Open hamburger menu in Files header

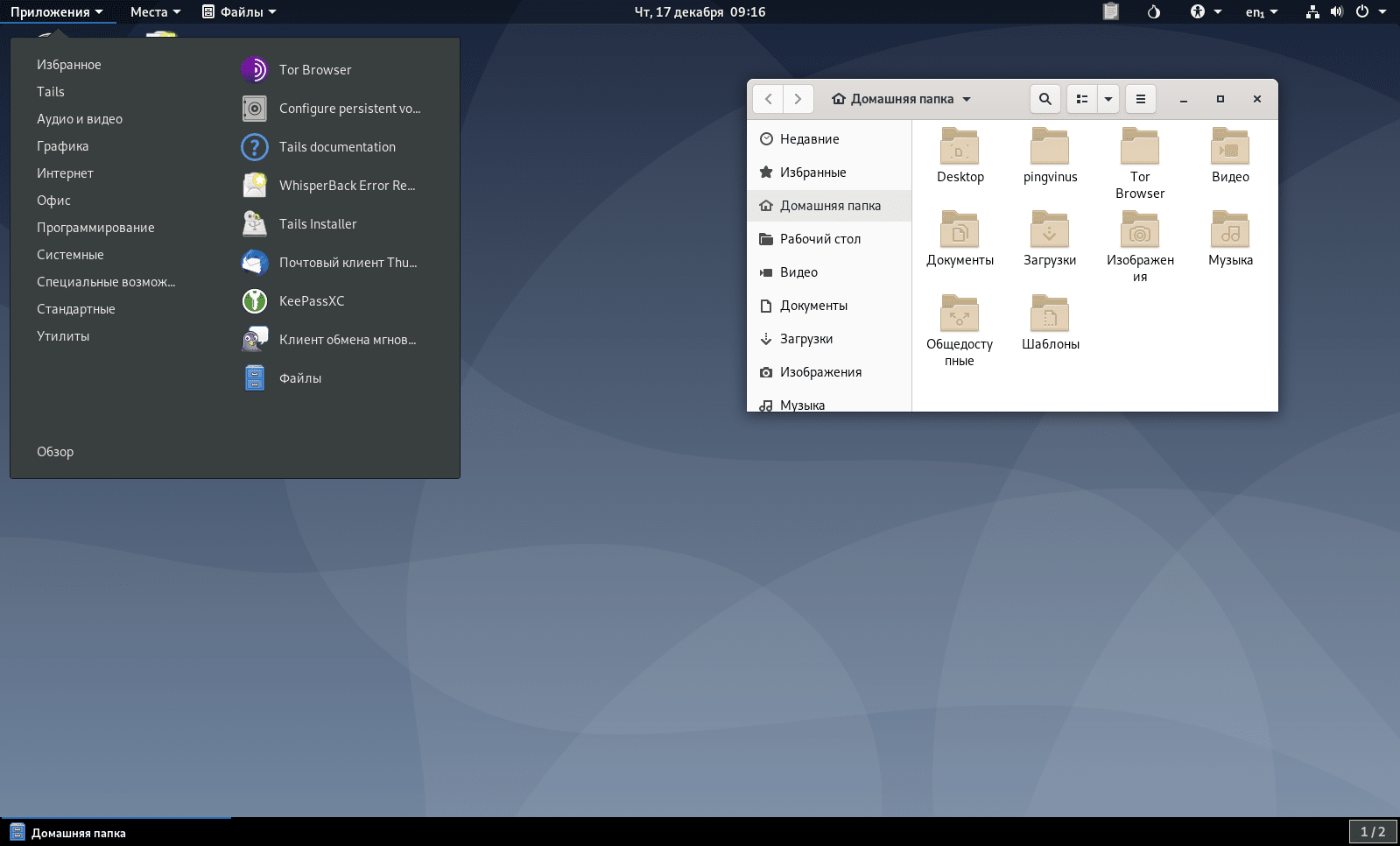(1141, 99)
